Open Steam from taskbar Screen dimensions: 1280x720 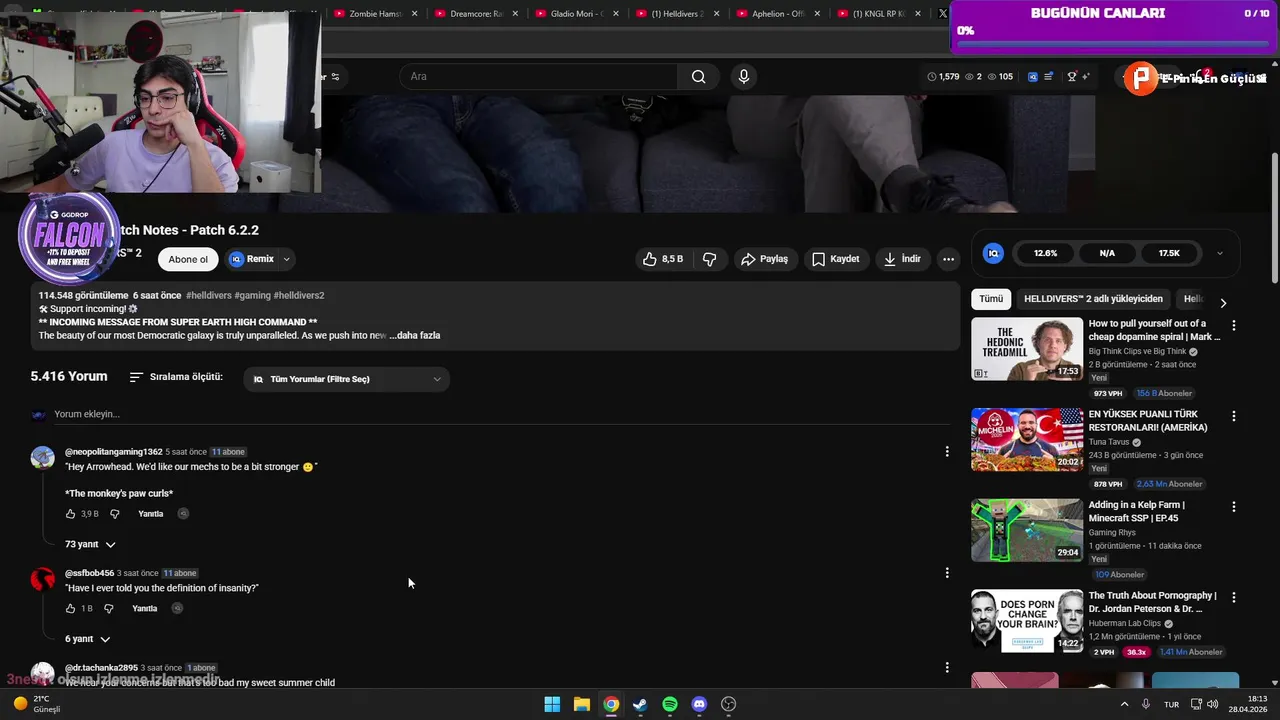pyautogui.click(x=640, y=704)
